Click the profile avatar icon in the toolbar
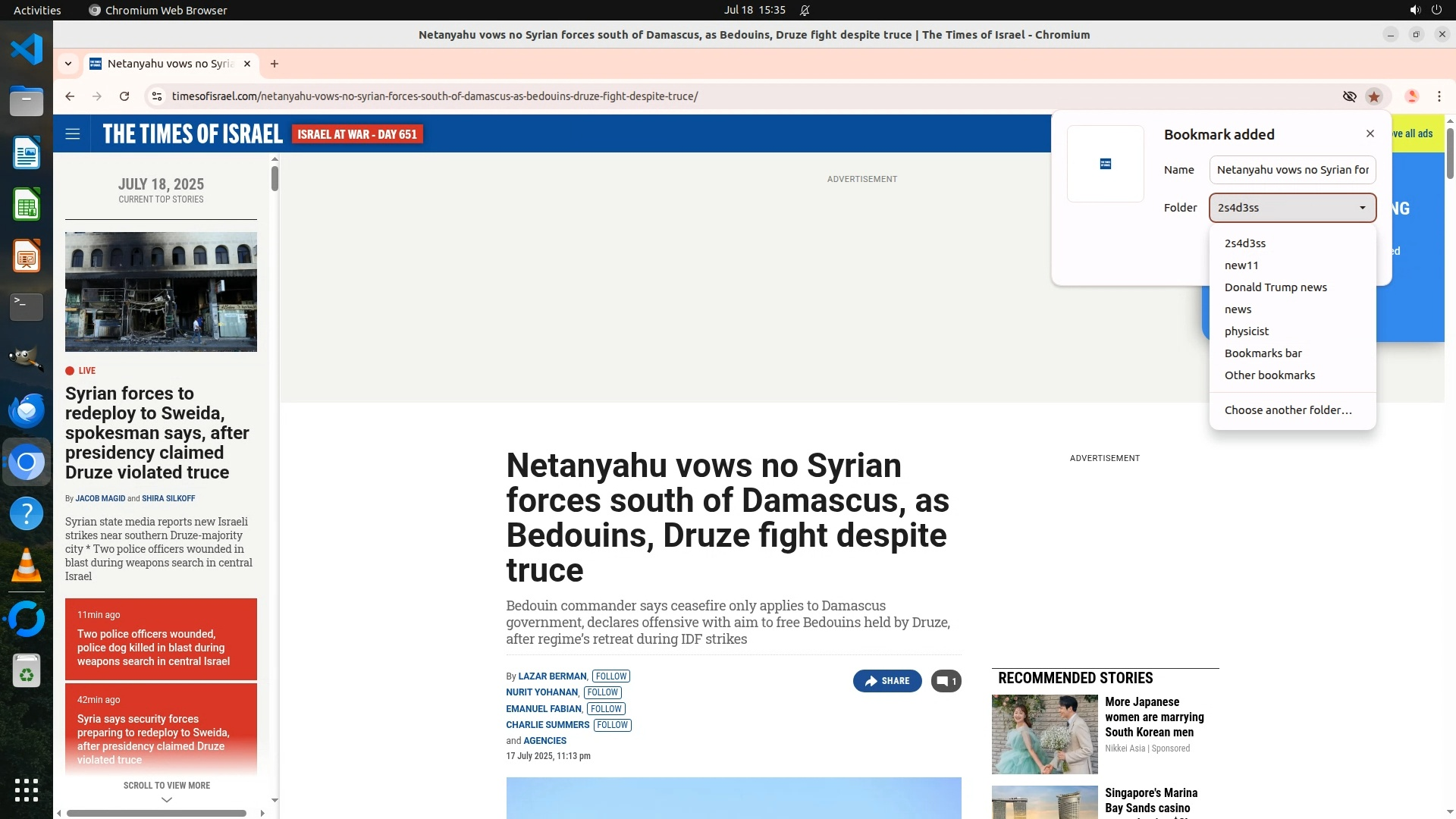Viewport: 1456px width, 819px height. 1411,96
